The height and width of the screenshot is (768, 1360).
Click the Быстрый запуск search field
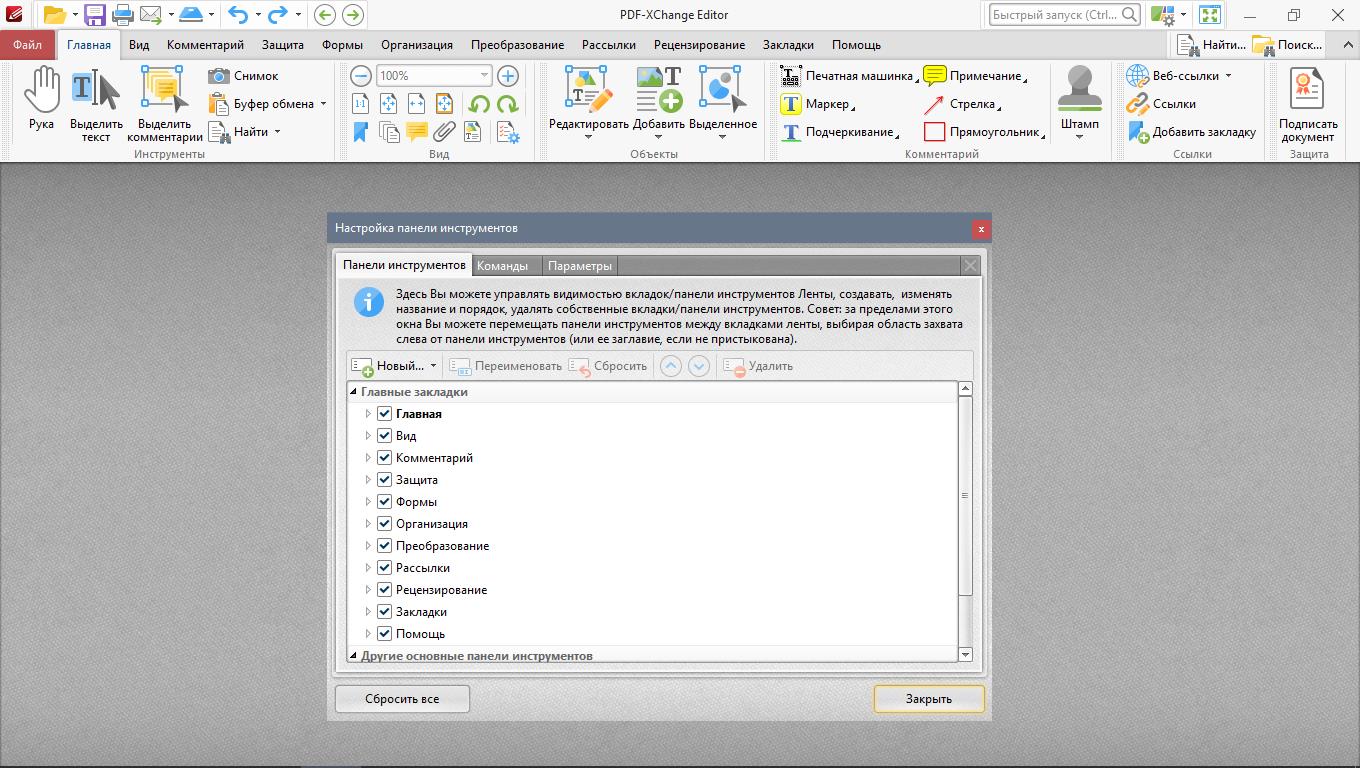point(1064,15)
